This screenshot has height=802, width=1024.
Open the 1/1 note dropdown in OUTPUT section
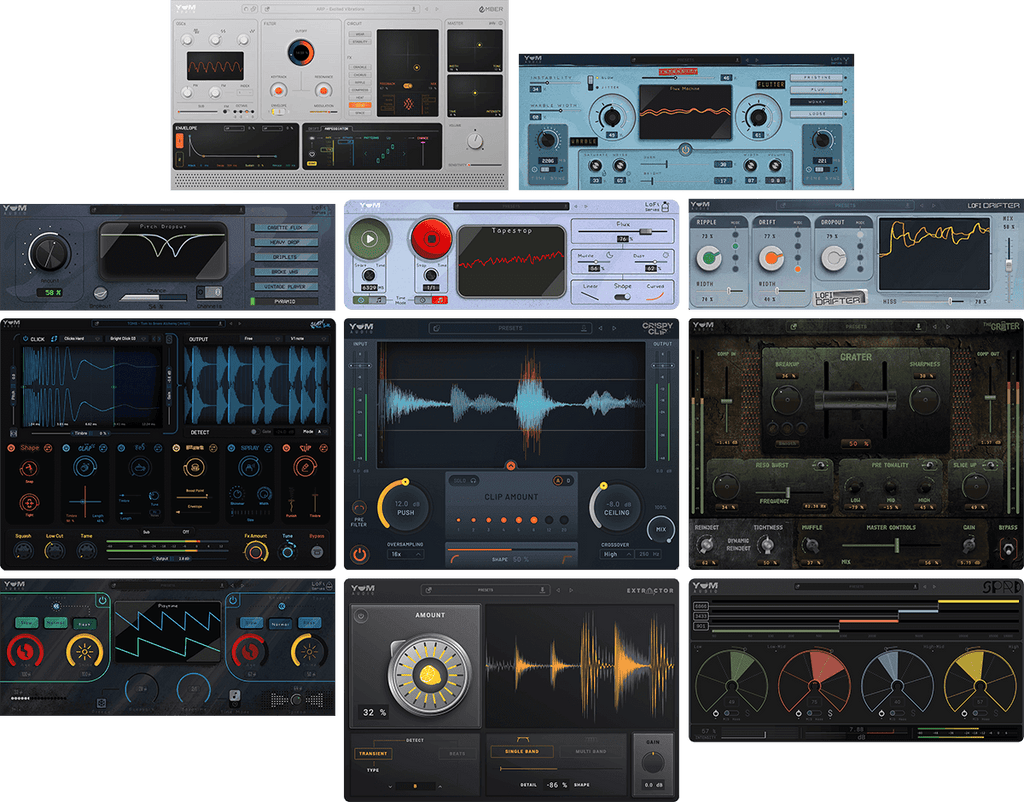(x=307, y=339)
